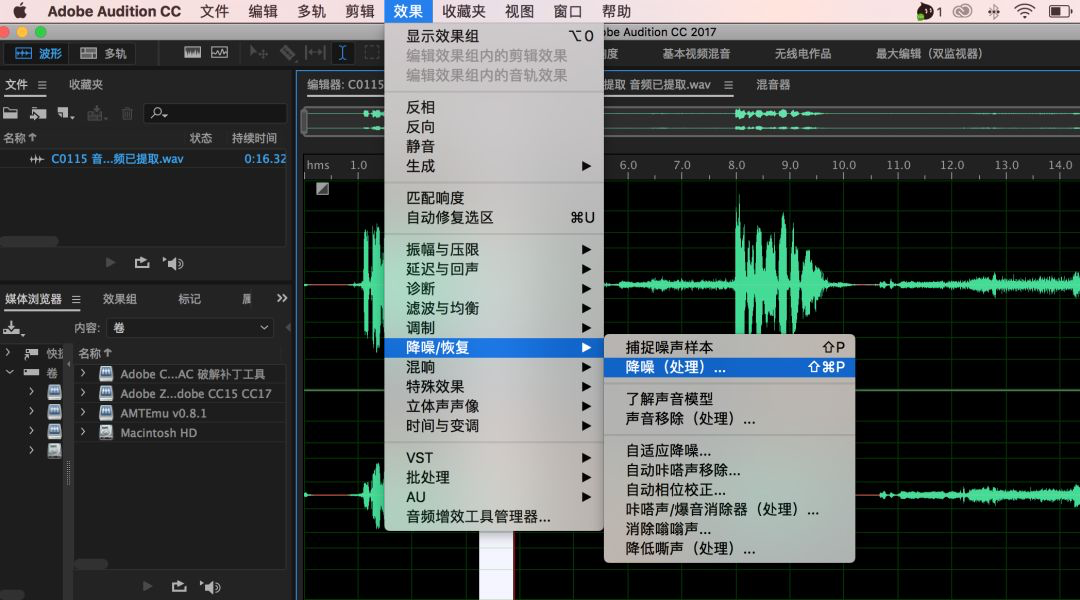Choose 捕捉噪声样本 from submenu
This screenshot has width=1080, height=600.
coord(729,347)
